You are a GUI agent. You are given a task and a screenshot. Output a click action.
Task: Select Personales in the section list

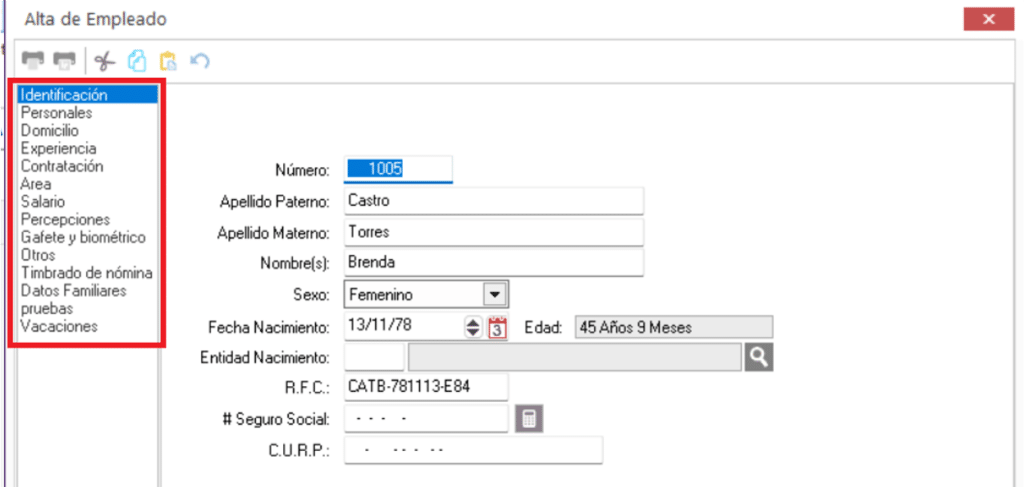56,113
